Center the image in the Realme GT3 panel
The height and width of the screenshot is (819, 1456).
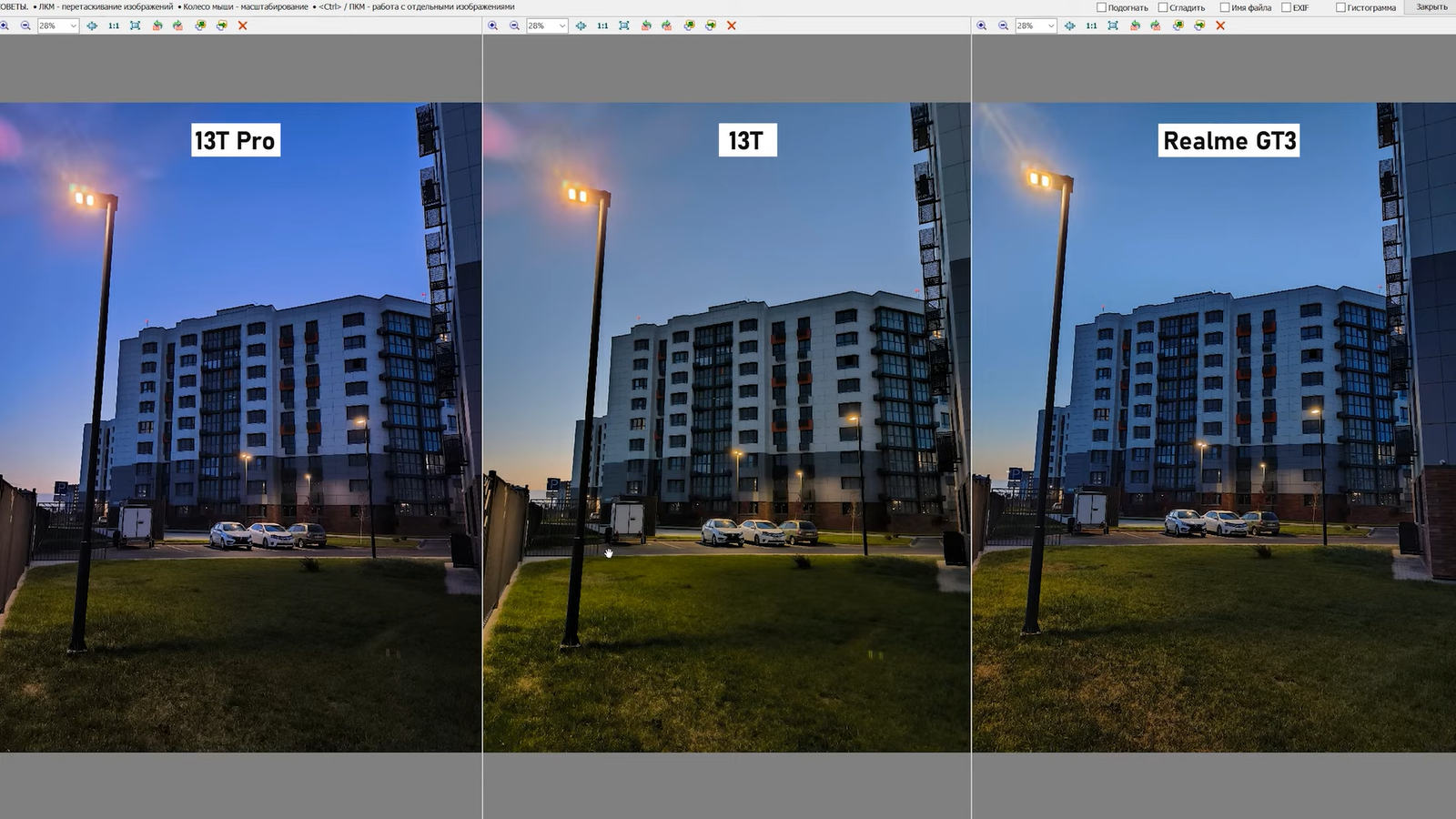coord(1069,25)
